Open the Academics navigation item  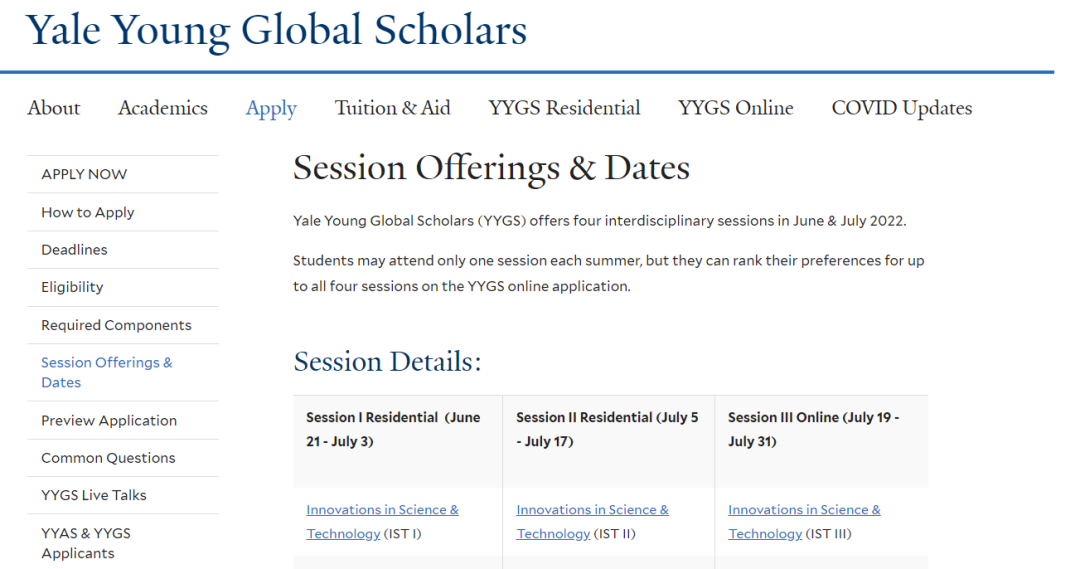click(x=163, y=108)
